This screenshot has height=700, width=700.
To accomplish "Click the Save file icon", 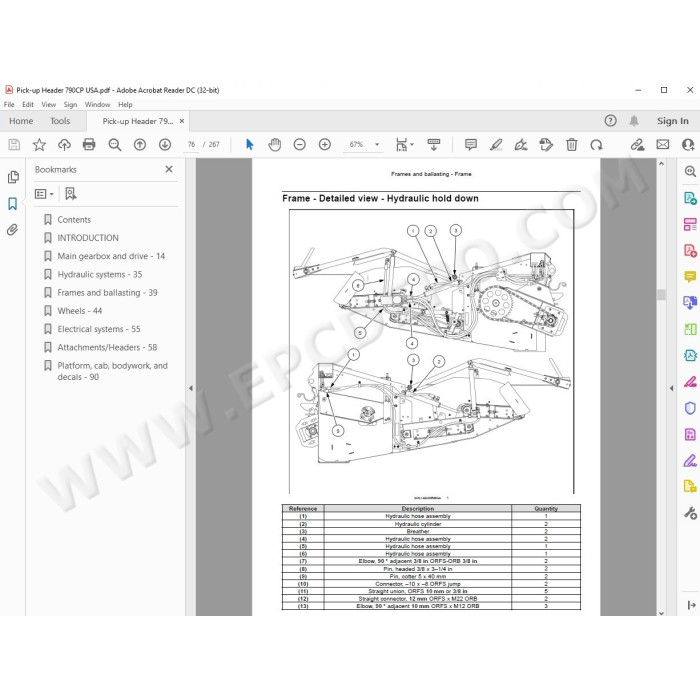I will click(x=14, y=145).
